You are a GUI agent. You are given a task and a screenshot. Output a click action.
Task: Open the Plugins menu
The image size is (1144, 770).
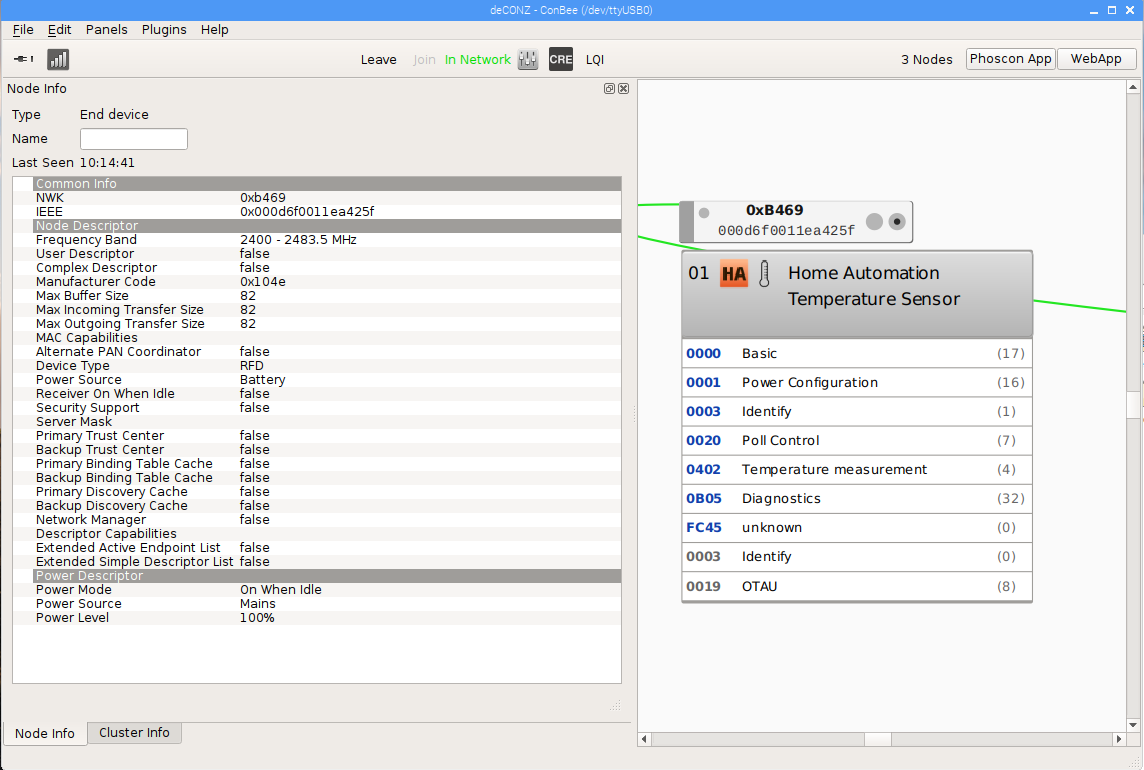coord(164,29)
